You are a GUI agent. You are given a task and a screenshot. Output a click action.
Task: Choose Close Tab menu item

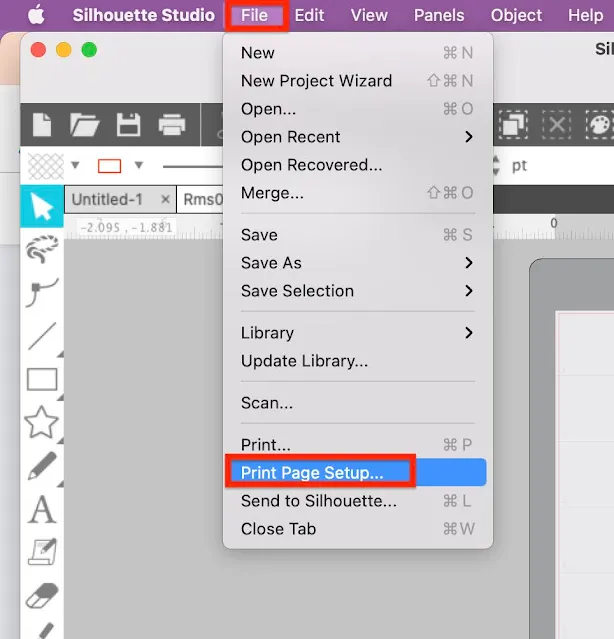pyautogui.click(x=358, y=529)
